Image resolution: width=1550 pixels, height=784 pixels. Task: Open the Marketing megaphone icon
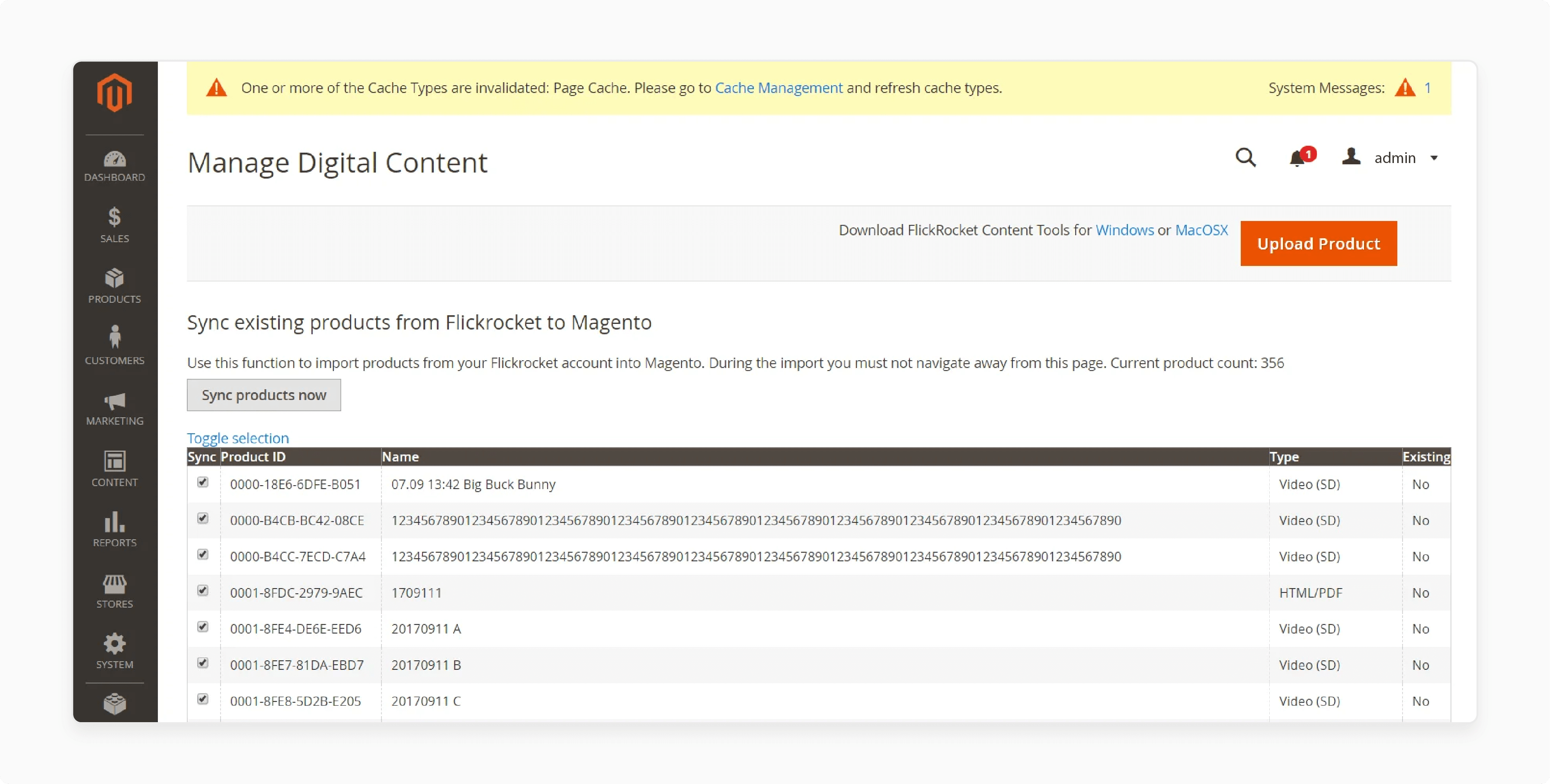pos(114,401)
